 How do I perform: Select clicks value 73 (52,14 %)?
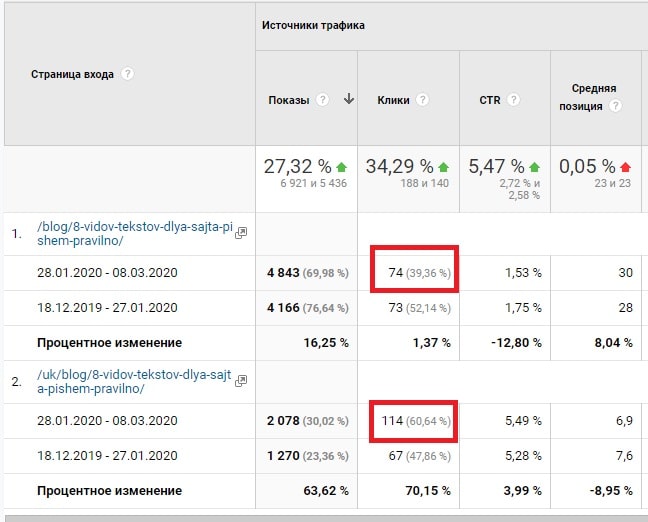(x=419, y=308)
